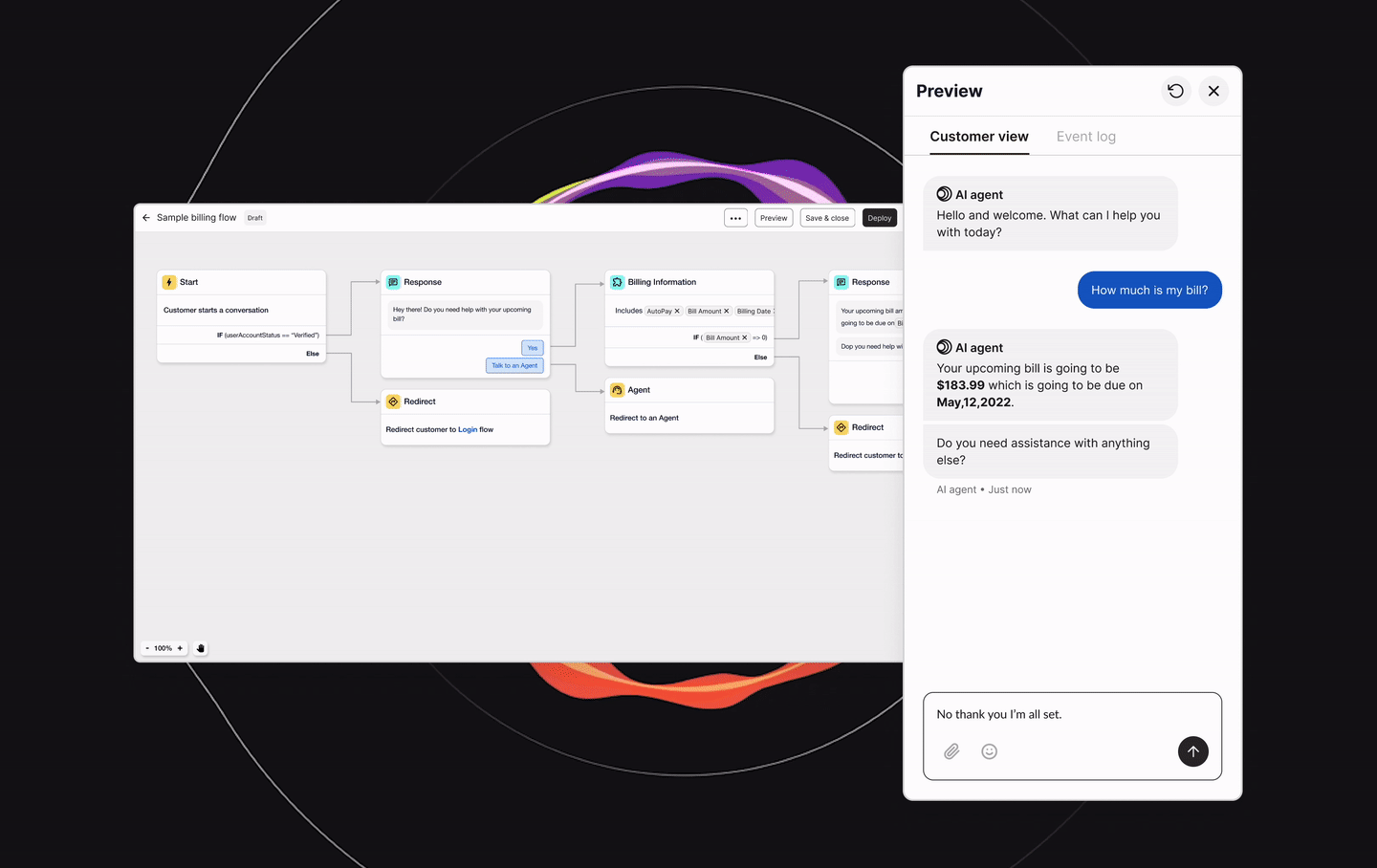Click the Else branch in the Start node
The height and width of the screenshot is (868, 1377).
coord(313,354)
